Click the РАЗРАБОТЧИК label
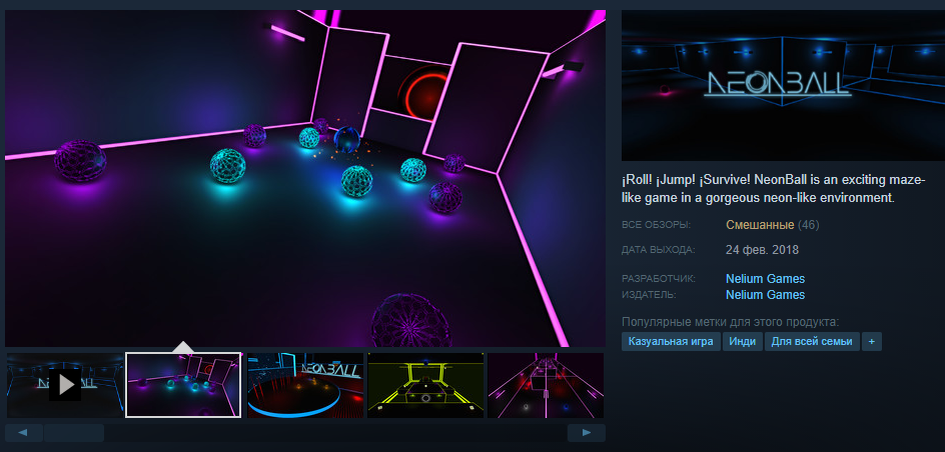 tap(659, 279)
